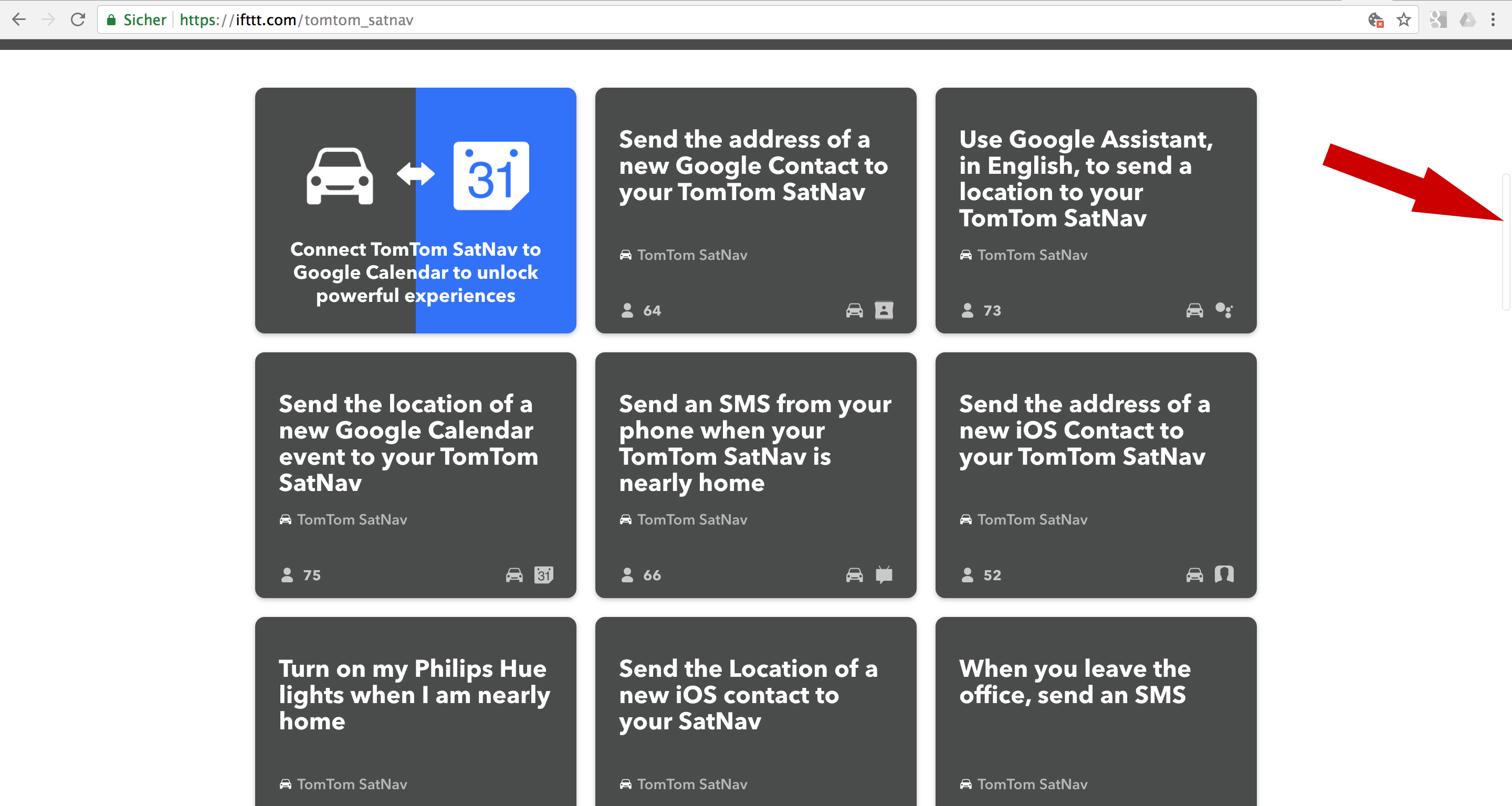Screen dimensions: 1512x806
Task: Click the Google Contacts icon on first applet
Action: [x=884, y=310]
